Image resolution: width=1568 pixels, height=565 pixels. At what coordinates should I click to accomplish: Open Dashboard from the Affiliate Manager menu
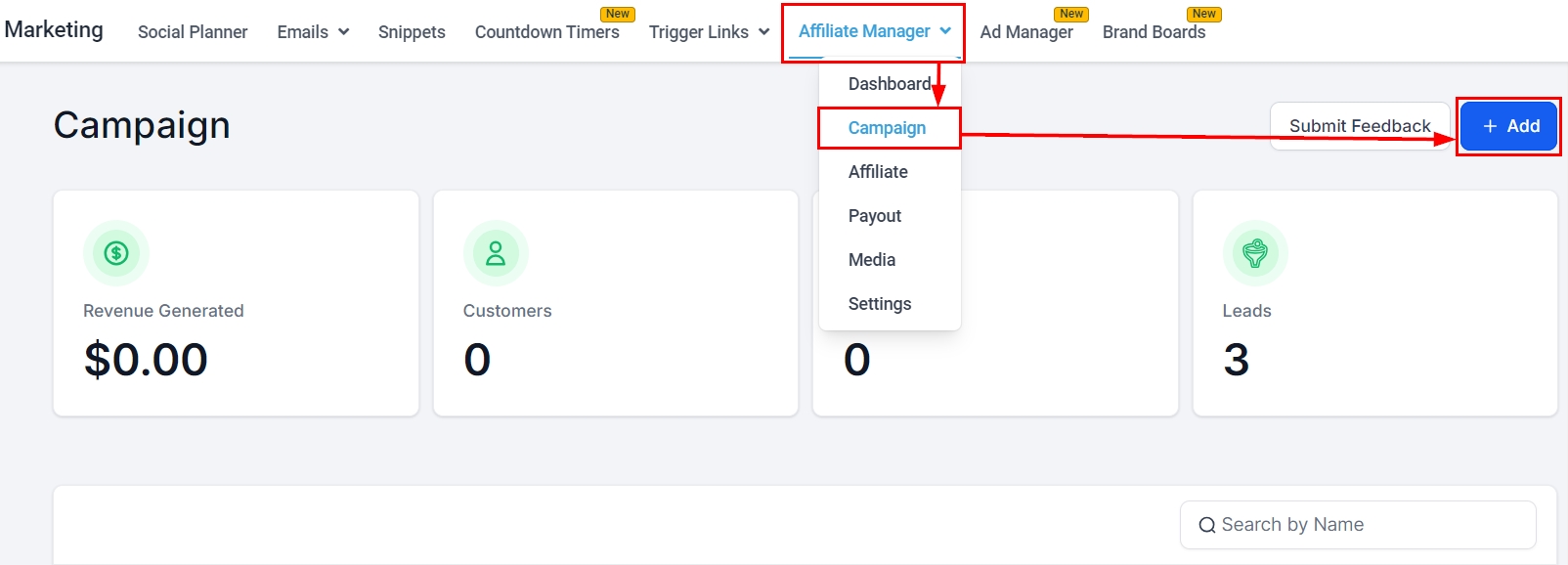click(889, 84)
